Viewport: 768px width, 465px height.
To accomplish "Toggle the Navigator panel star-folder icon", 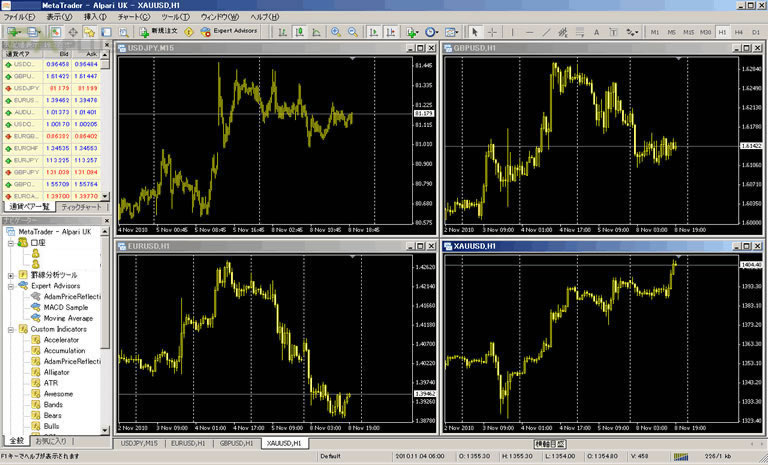I will pyautogui.click(x=89, y=32).
